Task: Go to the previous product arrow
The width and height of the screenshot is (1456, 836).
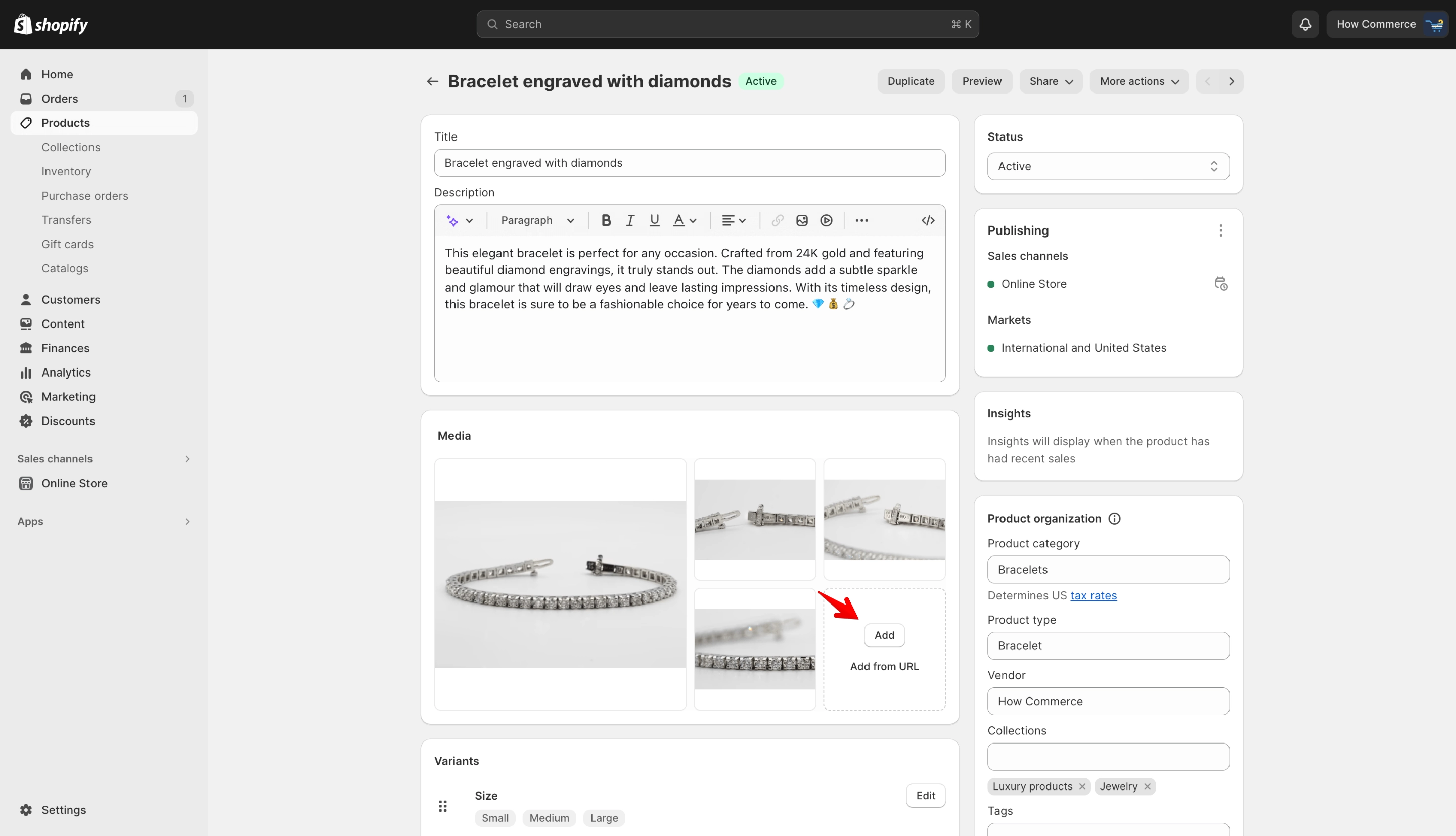Action: (x=1207, y=81)
